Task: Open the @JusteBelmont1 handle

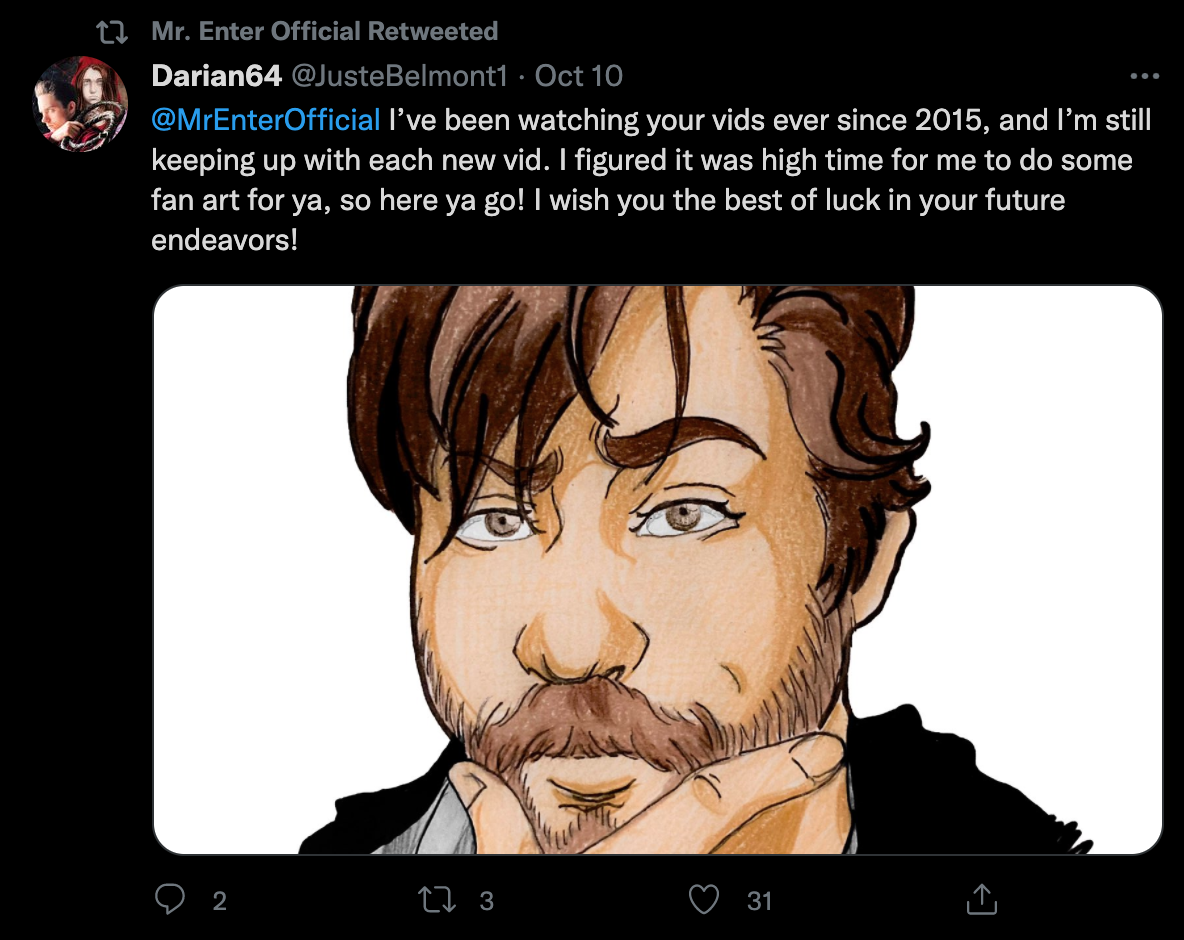Action: click(401, 75)
